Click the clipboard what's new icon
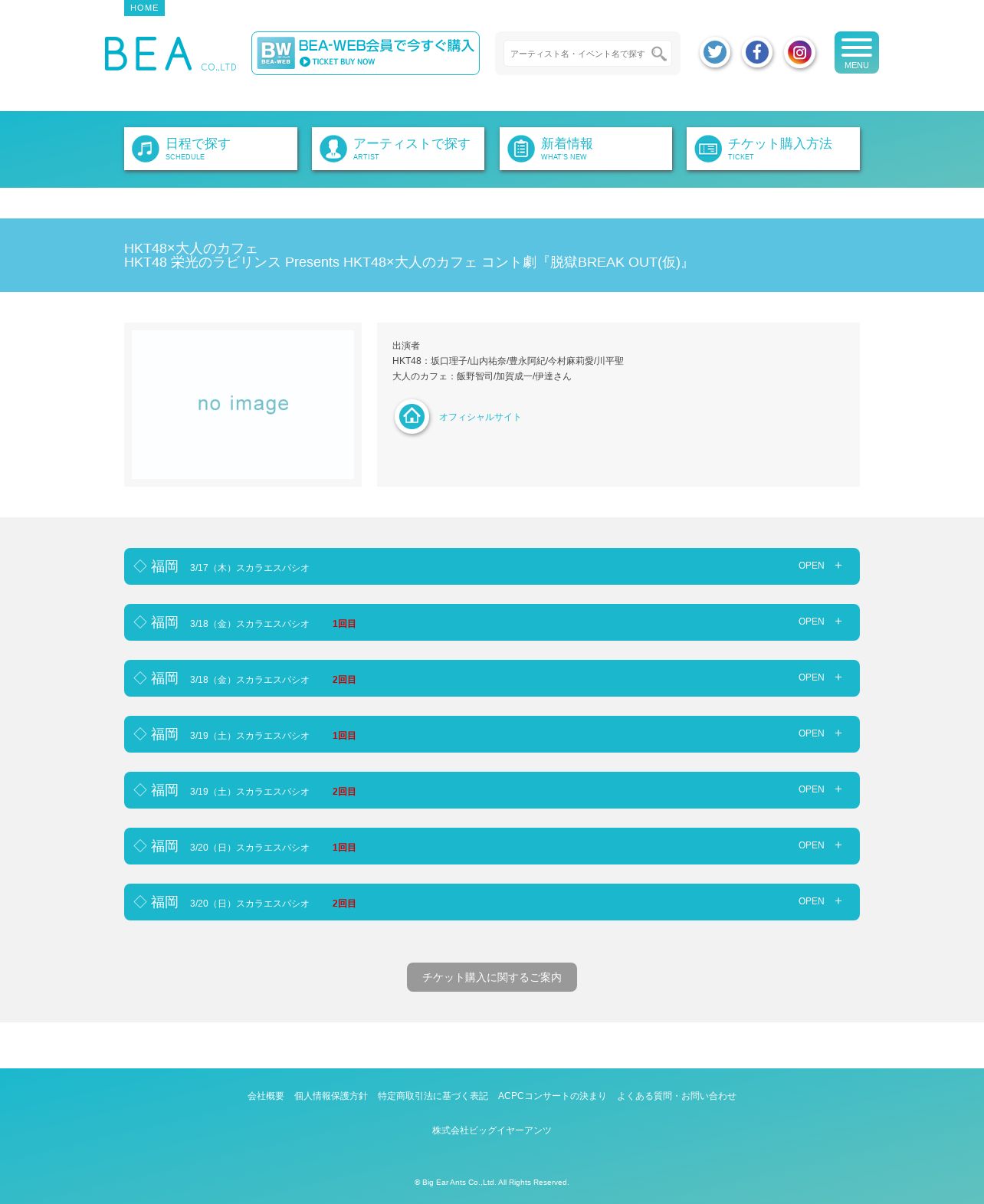This screenshot has width=984, height=1204. click(x=521, y=149)
